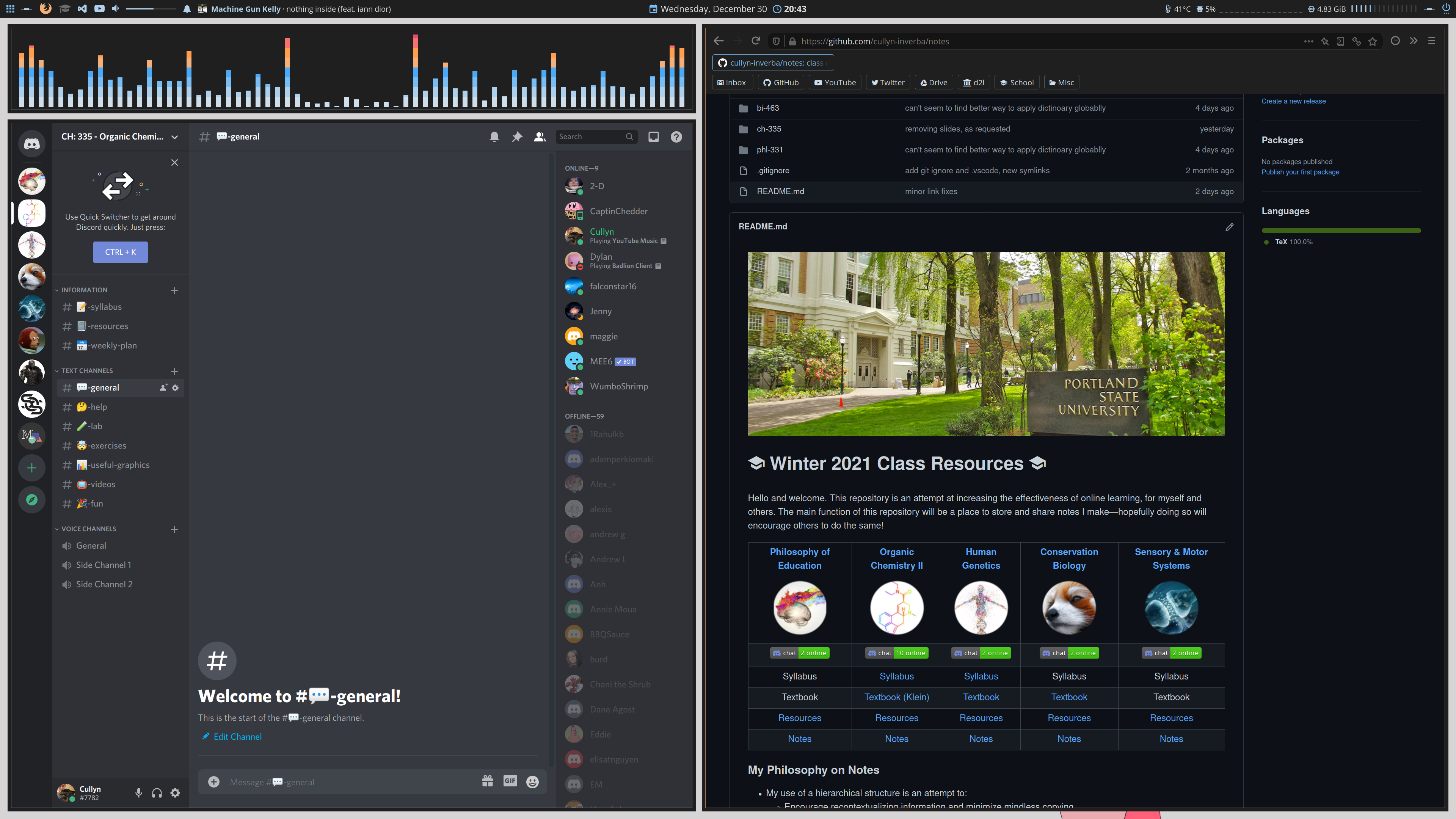The width and height of the screenshot is (1456, 819).
Task: Click the add channel plus icon in TEXT CHANNELS
Action: [x=174, y=371]
